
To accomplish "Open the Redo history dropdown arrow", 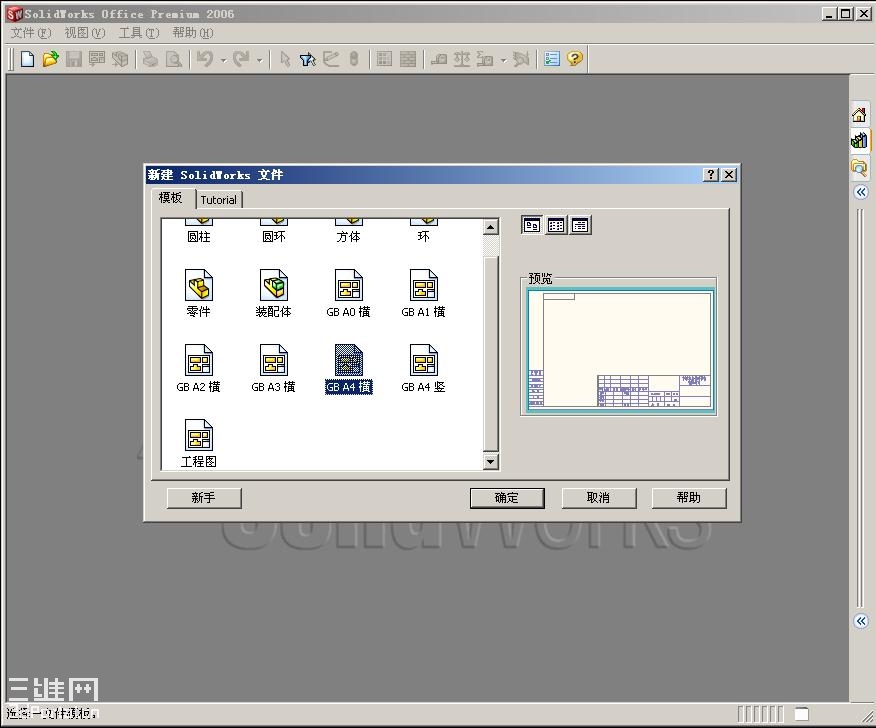I will pos(259,60).
